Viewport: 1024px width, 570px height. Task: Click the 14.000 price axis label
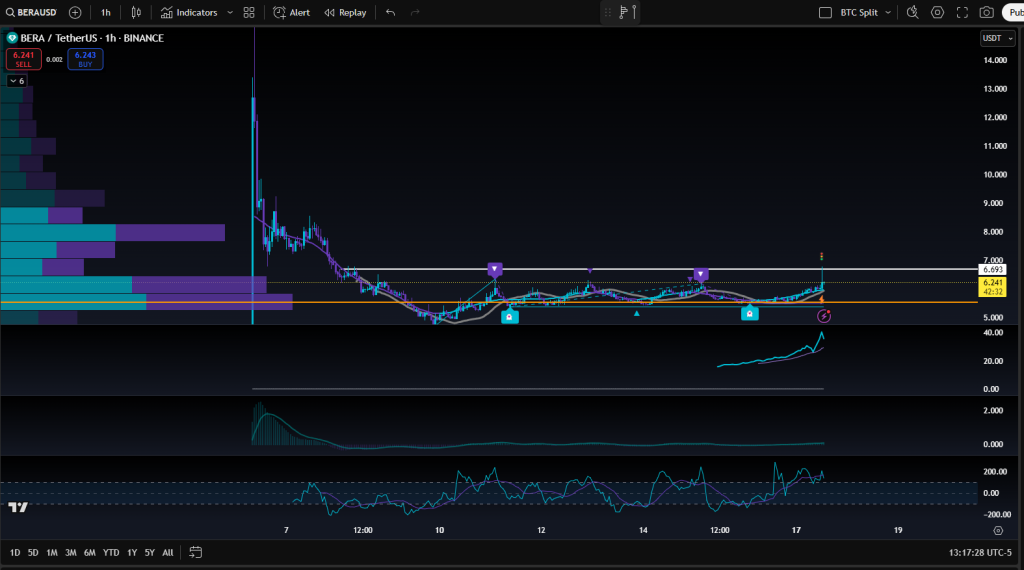[995, 60]
